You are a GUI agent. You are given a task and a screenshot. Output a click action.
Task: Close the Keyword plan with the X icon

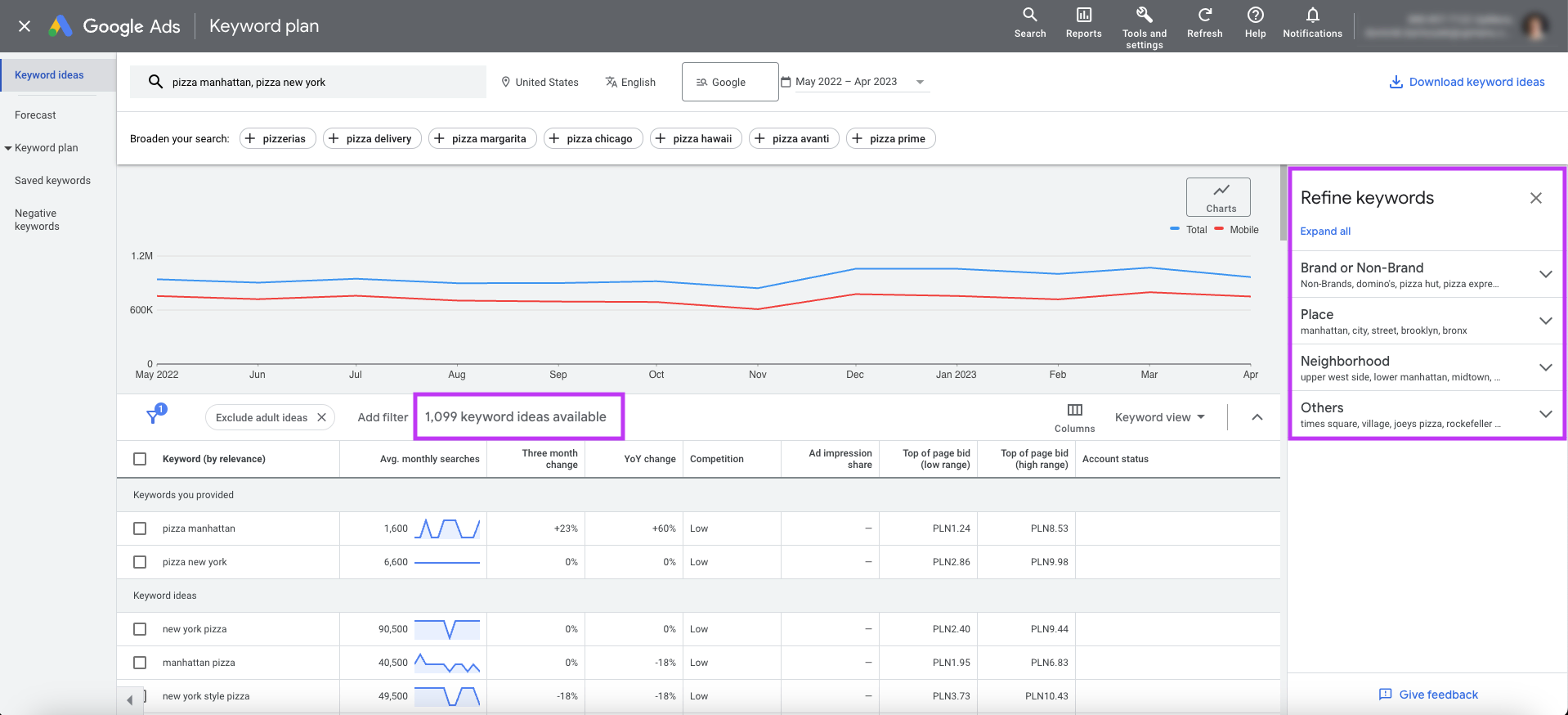[25, 26]
